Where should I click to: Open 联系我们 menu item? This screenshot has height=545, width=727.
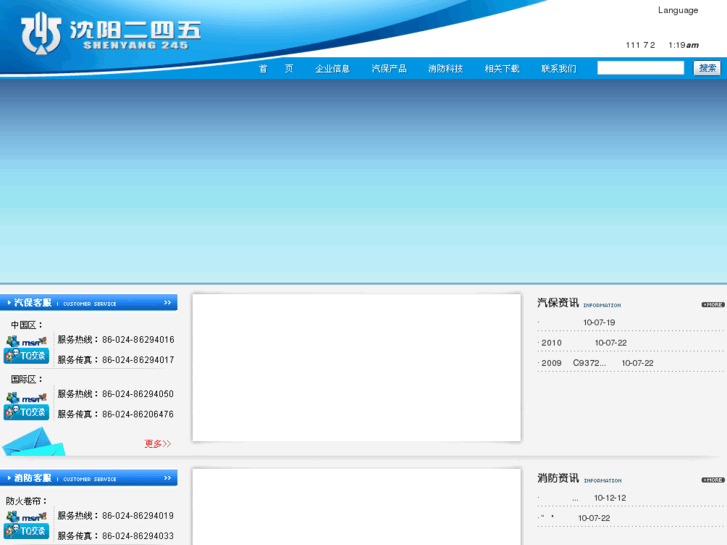pos(559,69)
